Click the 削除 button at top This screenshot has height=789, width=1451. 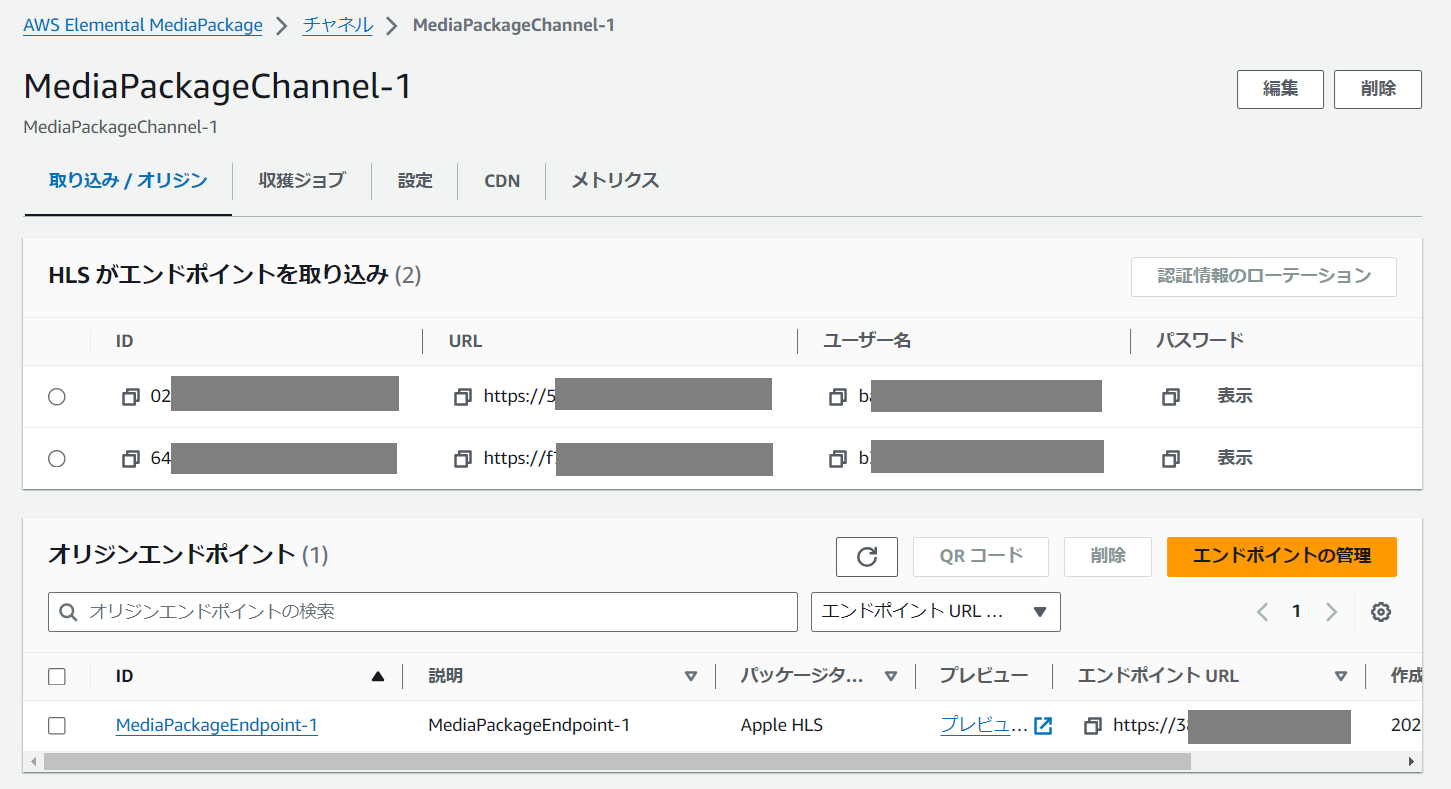pyautogui.click(x=1378, y=89)
